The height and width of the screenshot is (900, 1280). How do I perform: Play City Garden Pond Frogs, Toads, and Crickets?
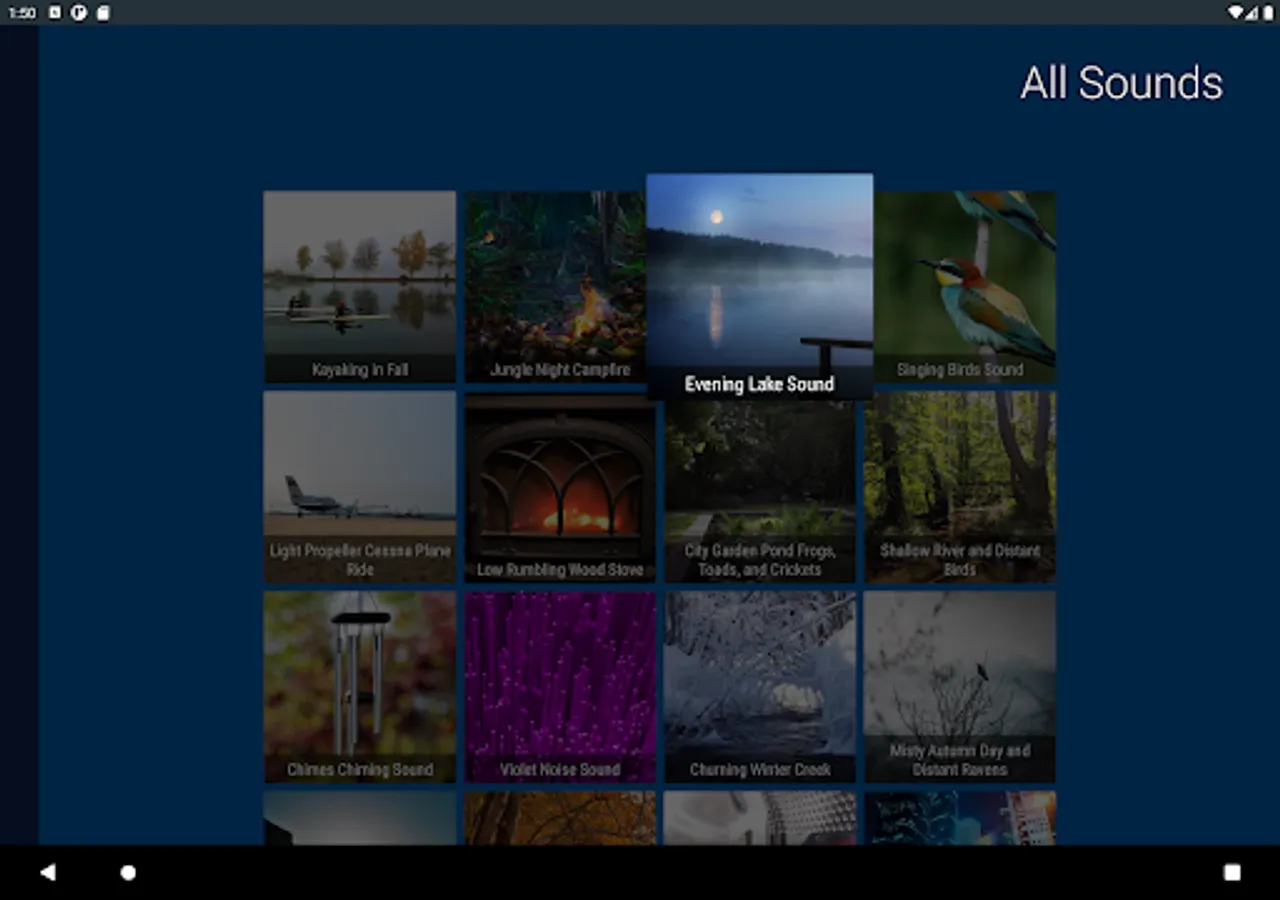pos(759,486)
